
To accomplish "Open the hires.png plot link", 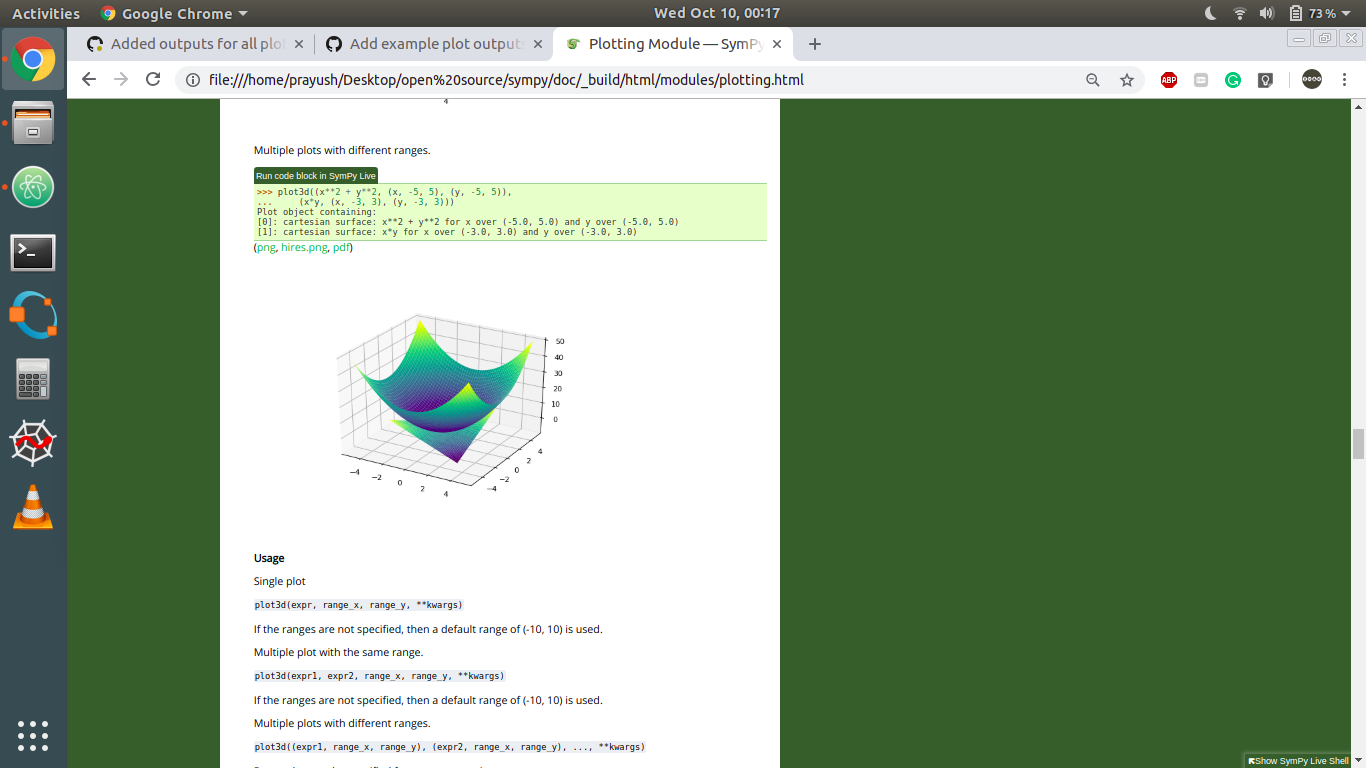I will click(303, 247).
